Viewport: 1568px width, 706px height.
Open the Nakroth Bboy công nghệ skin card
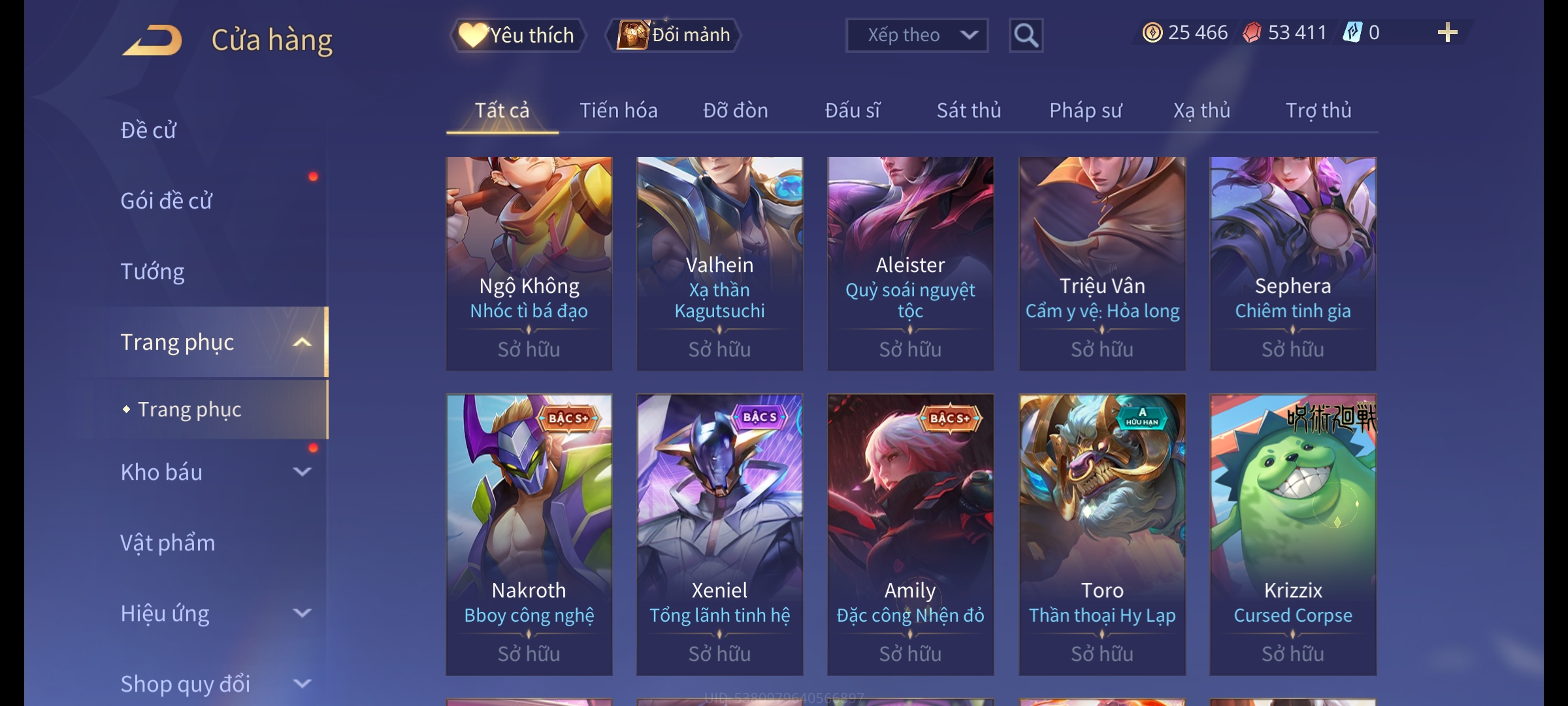click(529, 535)
